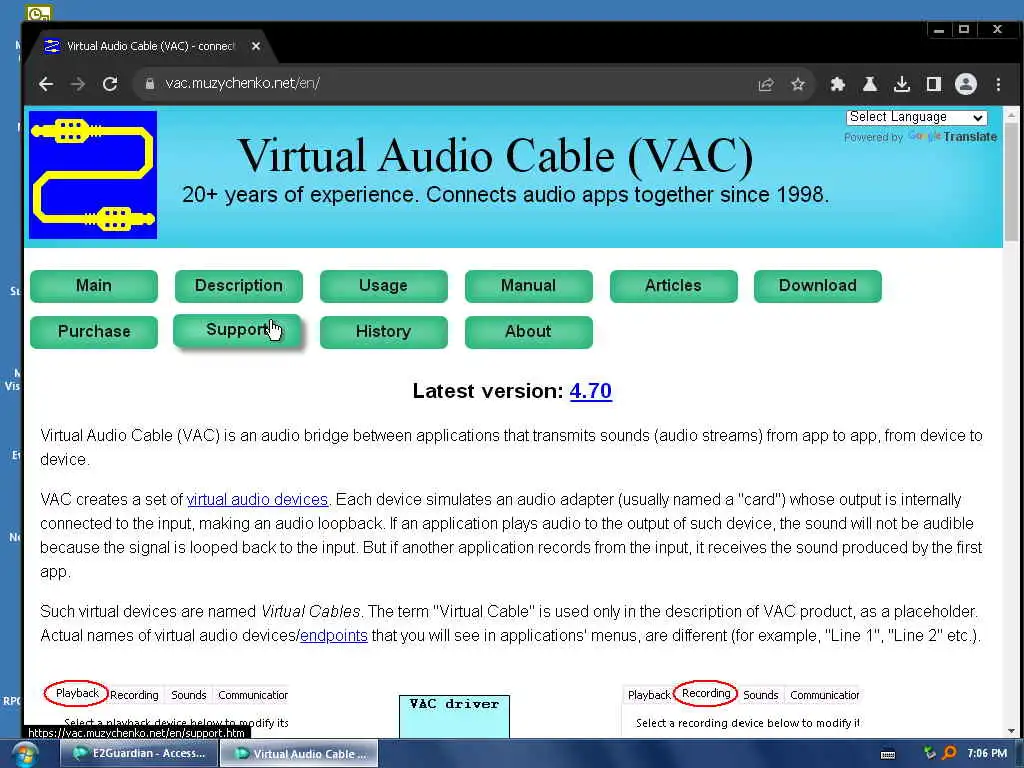Open the Download page button
This screenshot has height=768, width=1024.
[818, 286]
